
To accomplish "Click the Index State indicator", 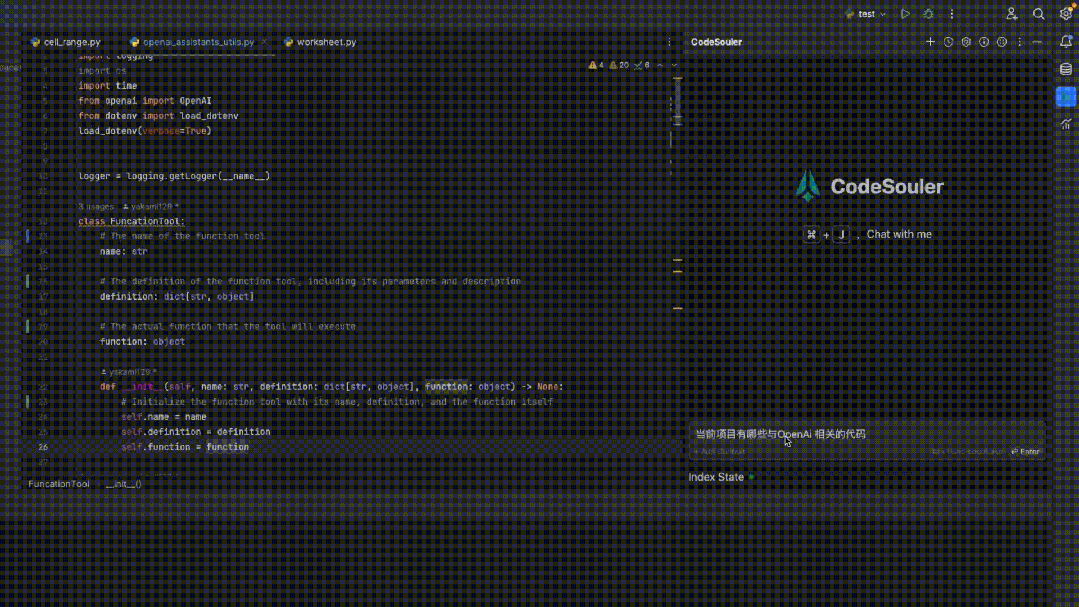I will [x=721, y=477].
